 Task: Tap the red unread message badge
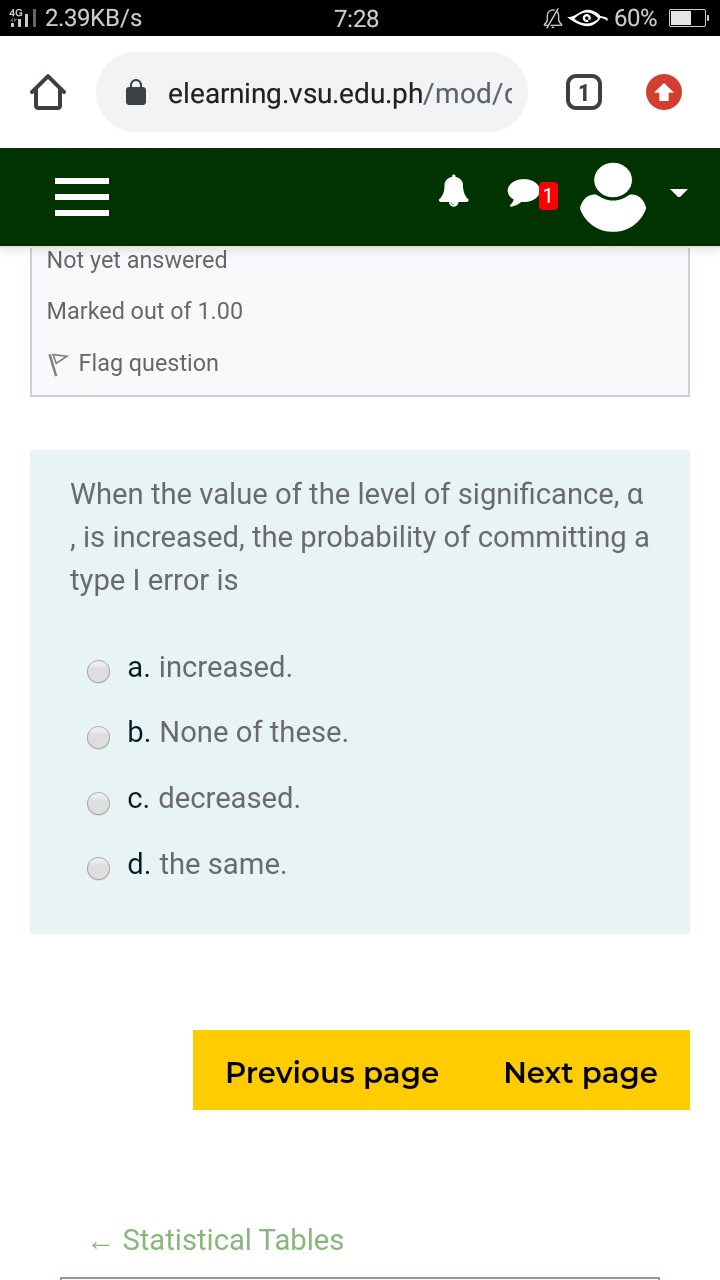click(x=546, y=195)
